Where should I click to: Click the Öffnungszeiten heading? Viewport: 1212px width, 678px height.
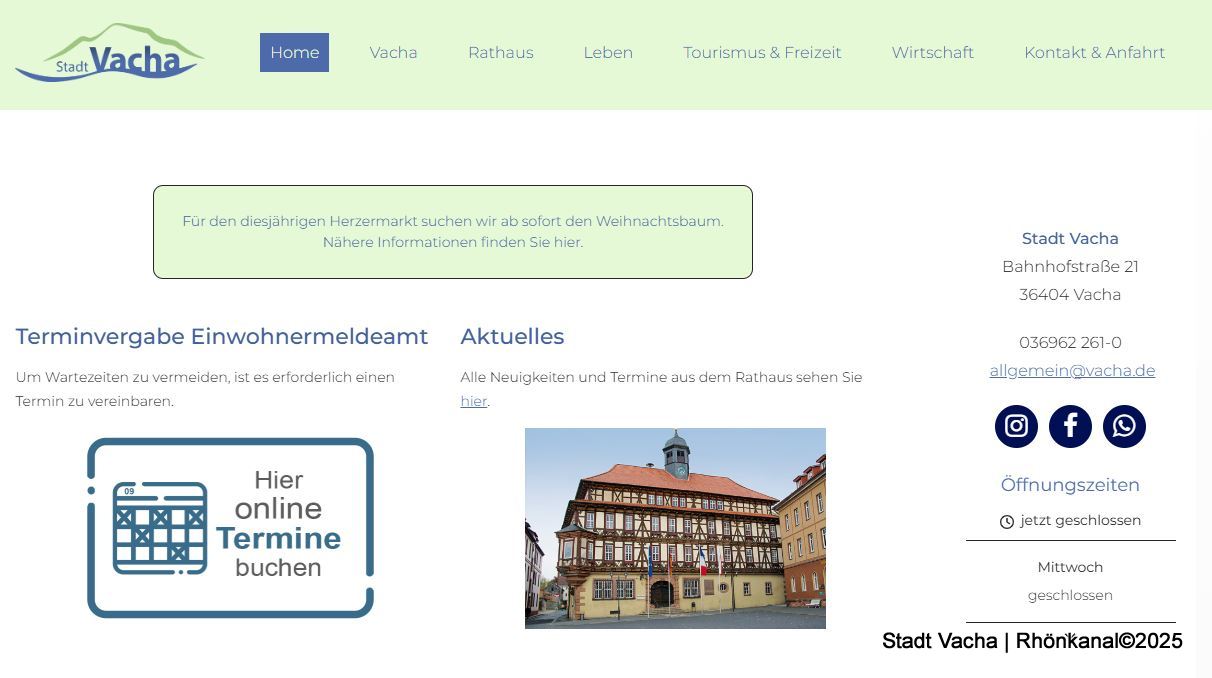coord(1070,485)
